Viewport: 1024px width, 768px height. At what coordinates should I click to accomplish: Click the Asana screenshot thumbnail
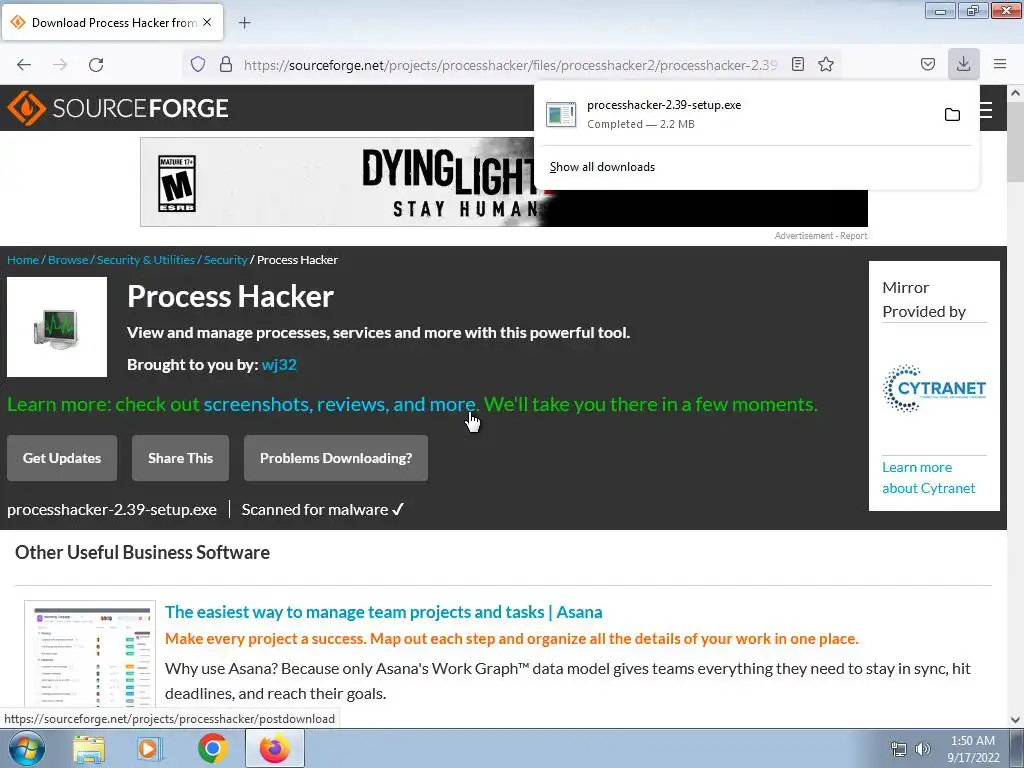tap(90, 654)
